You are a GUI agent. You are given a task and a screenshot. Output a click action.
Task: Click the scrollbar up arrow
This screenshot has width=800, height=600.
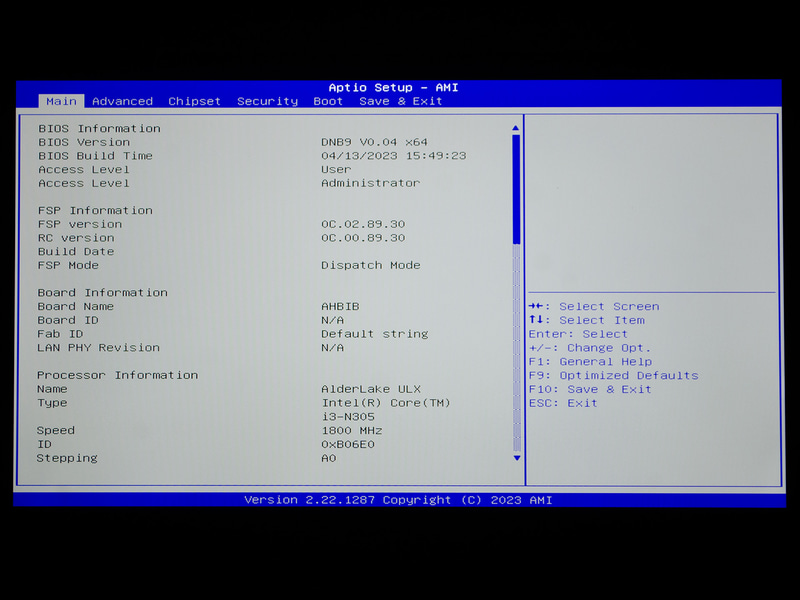(x=515, y=126)
